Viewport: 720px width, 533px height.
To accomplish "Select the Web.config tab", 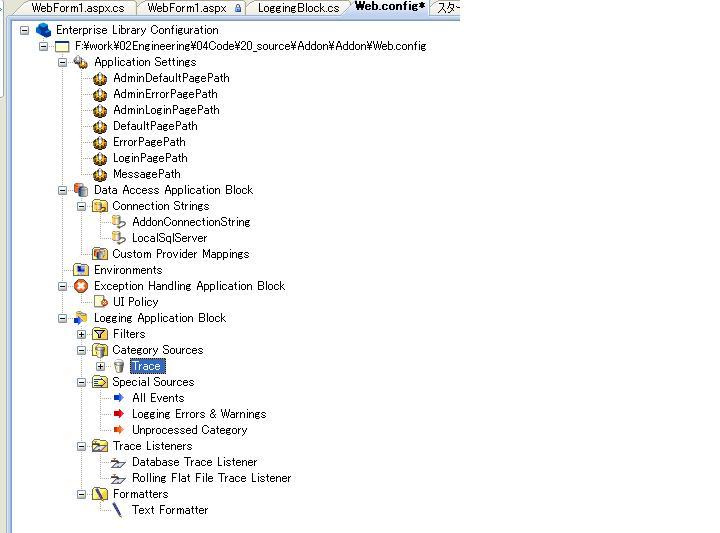I will (x=389, y=7).
